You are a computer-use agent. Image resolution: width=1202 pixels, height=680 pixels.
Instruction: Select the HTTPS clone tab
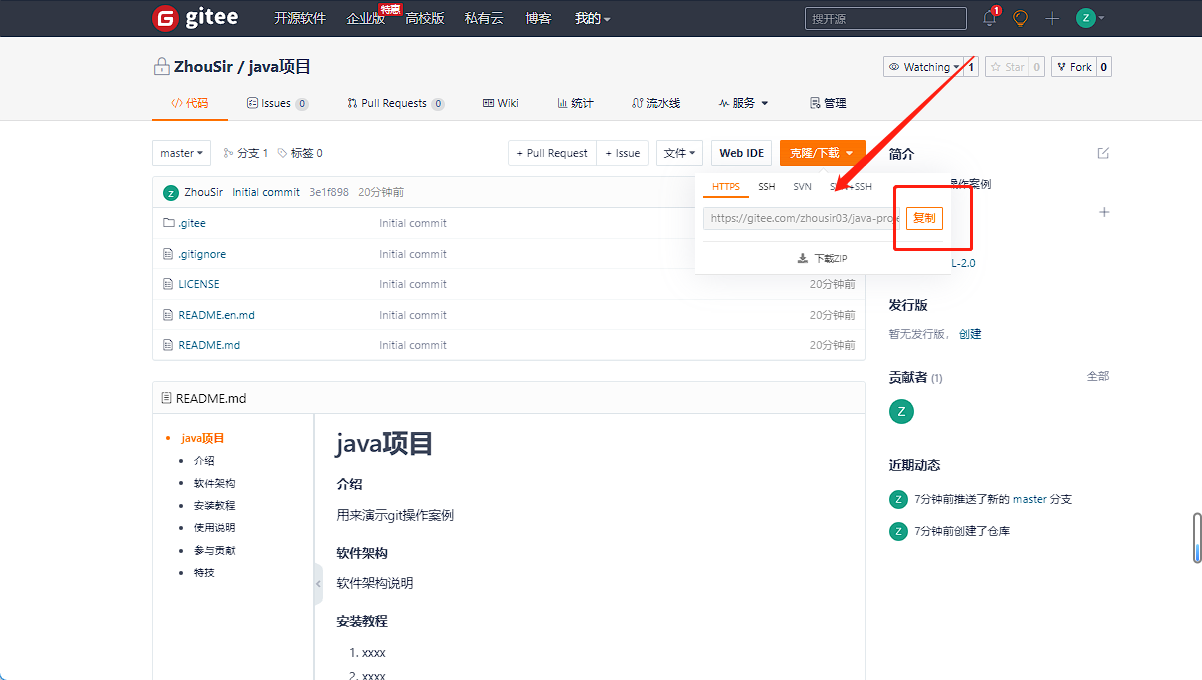tap(726, 187)
